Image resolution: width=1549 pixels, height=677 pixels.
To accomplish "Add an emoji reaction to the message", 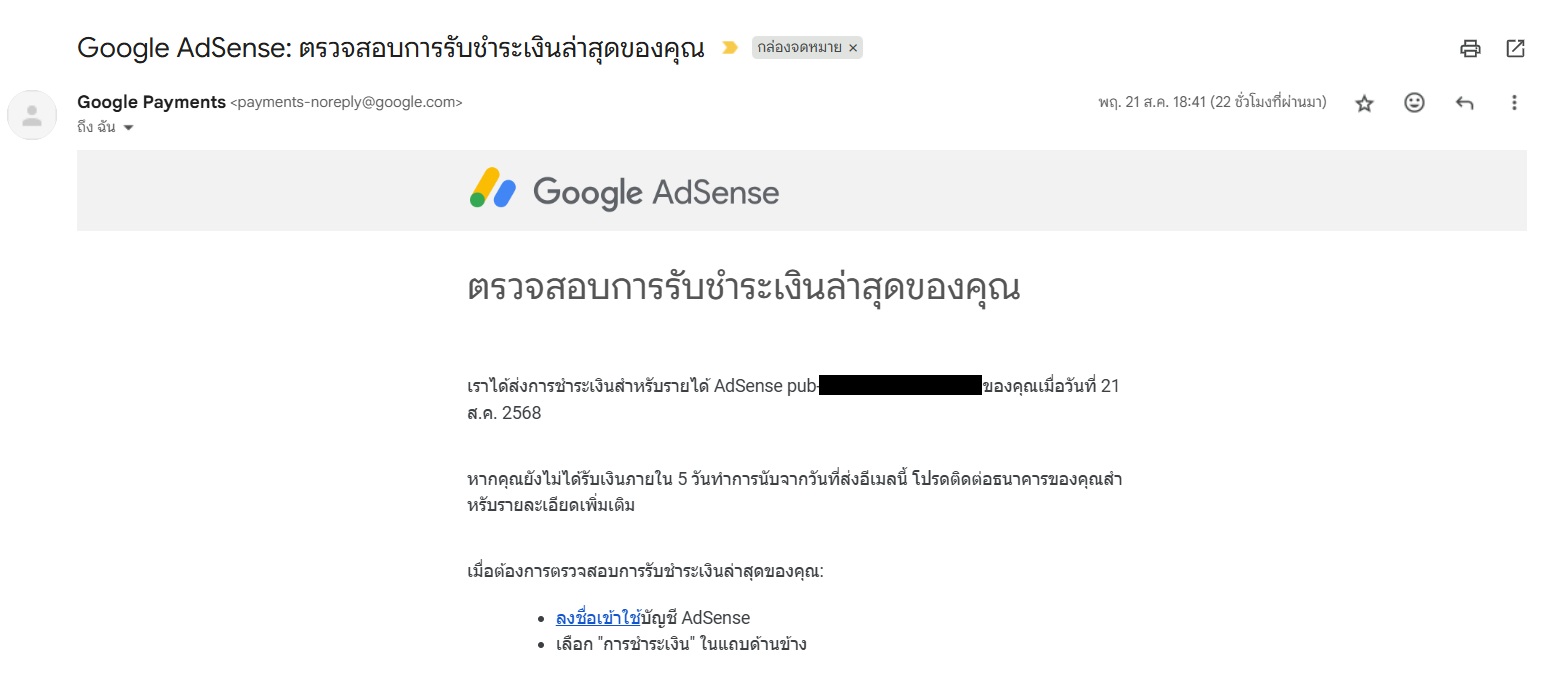I will pyautogui.click(x=1414, y=102).
